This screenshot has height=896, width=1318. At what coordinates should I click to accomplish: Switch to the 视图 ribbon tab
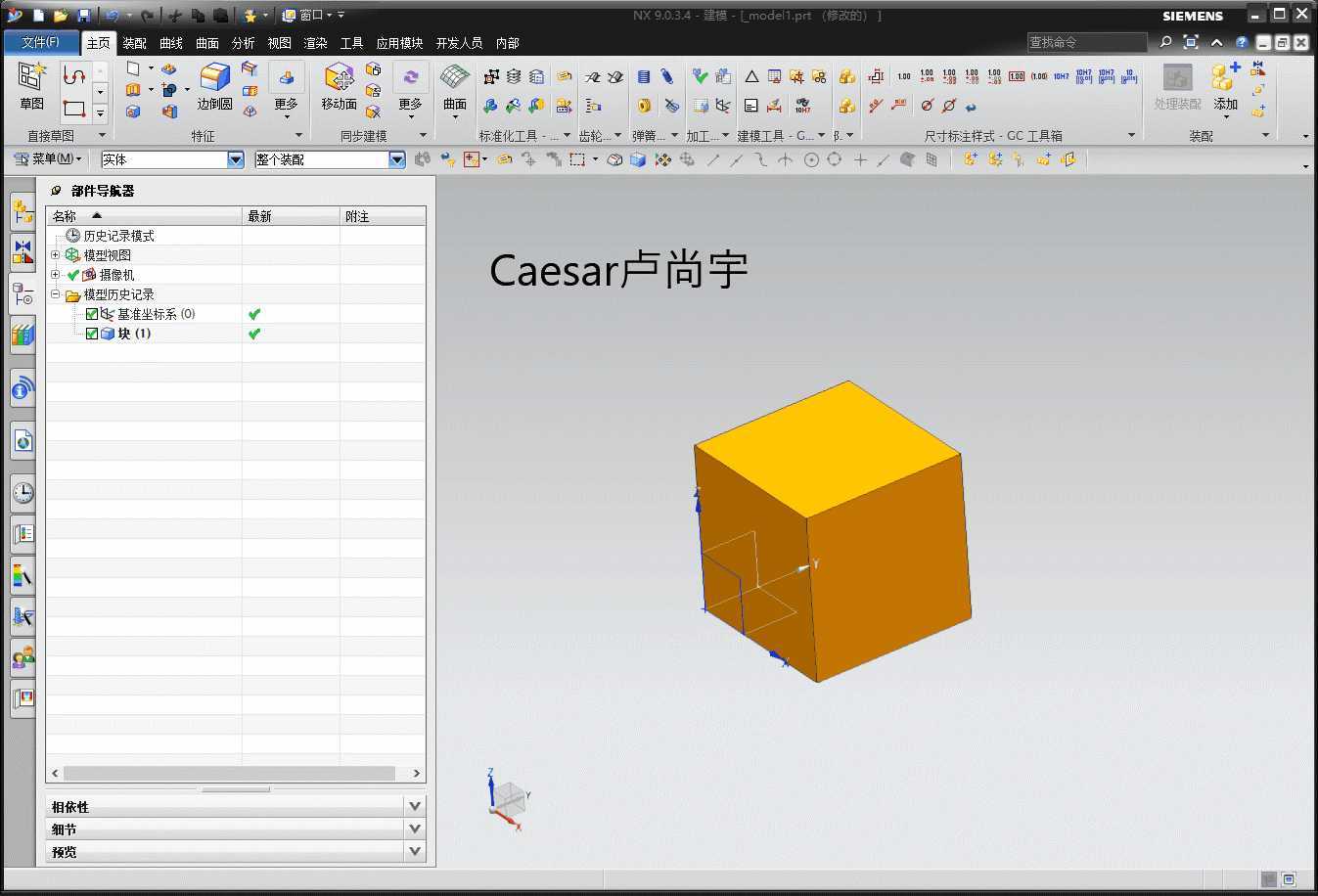[280, 43]
